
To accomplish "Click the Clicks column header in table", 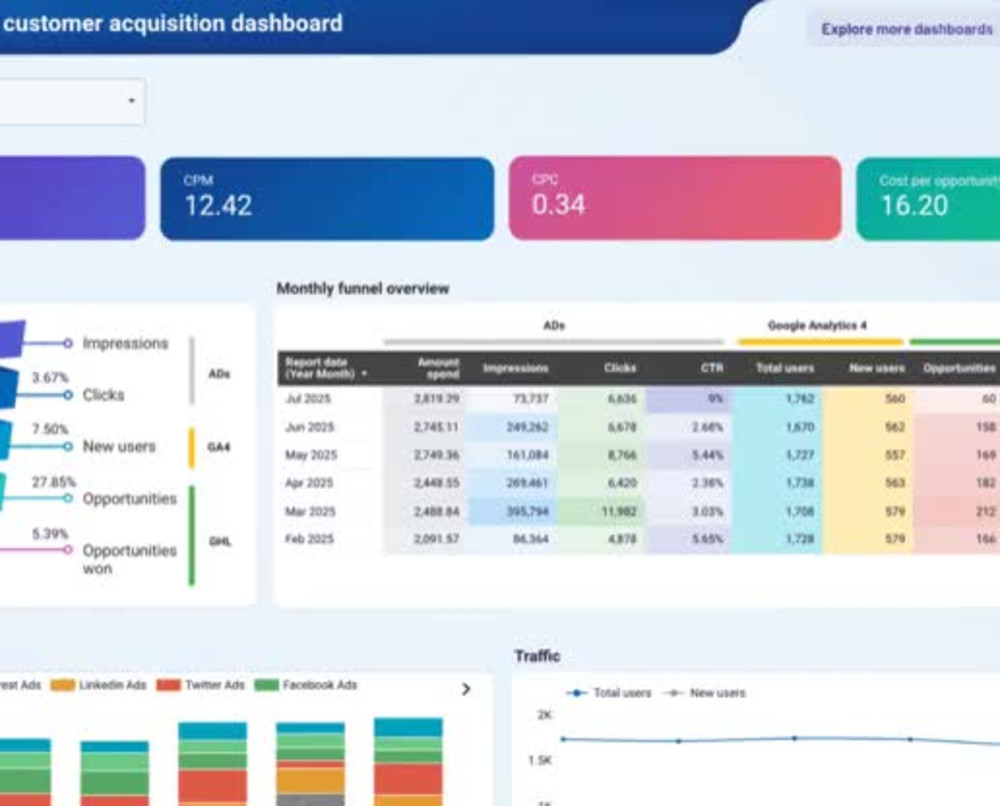I will pos(620,368).
